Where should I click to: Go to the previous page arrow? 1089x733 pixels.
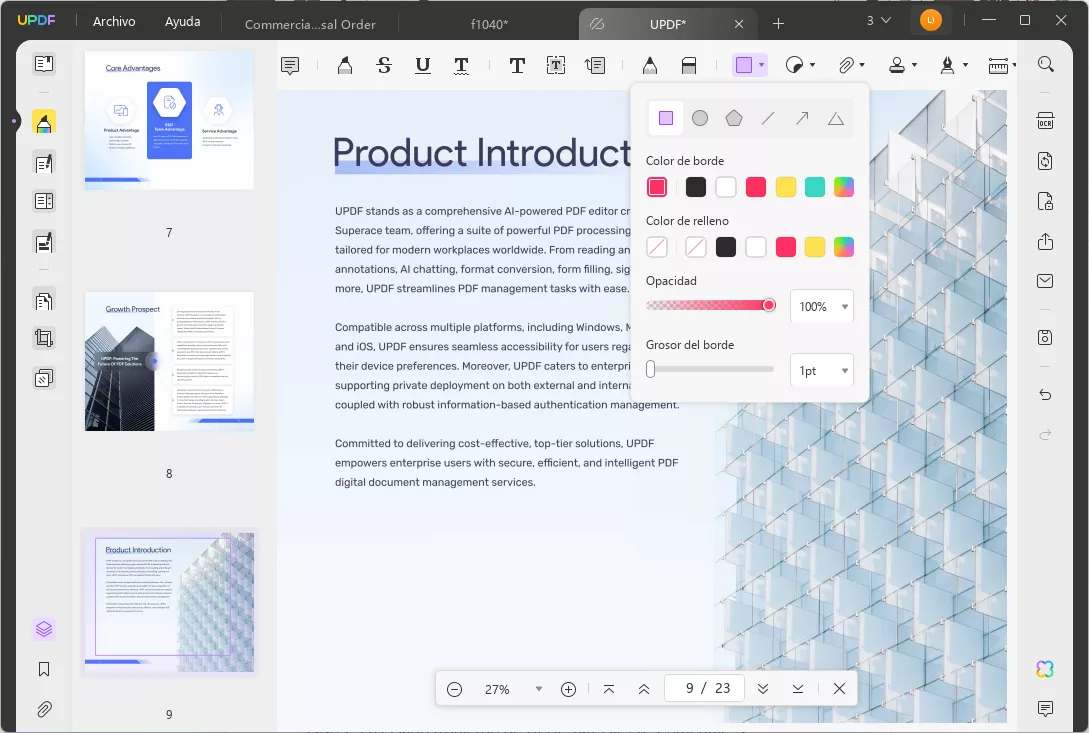tap(644, 689)
